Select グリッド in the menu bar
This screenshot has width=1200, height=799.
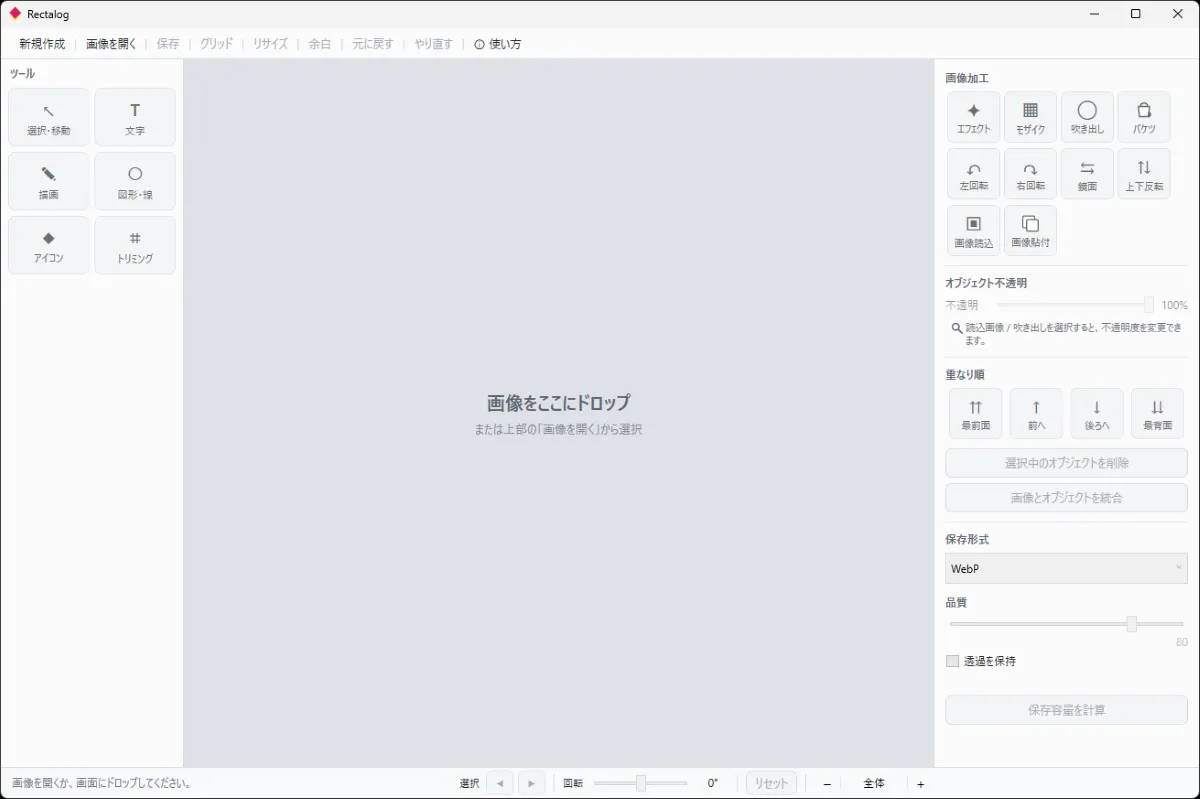pos(216,44)
